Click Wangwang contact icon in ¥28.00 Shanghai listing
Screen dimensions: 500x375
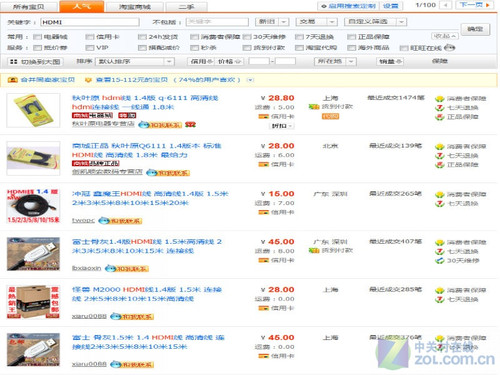tap(132, 316)
